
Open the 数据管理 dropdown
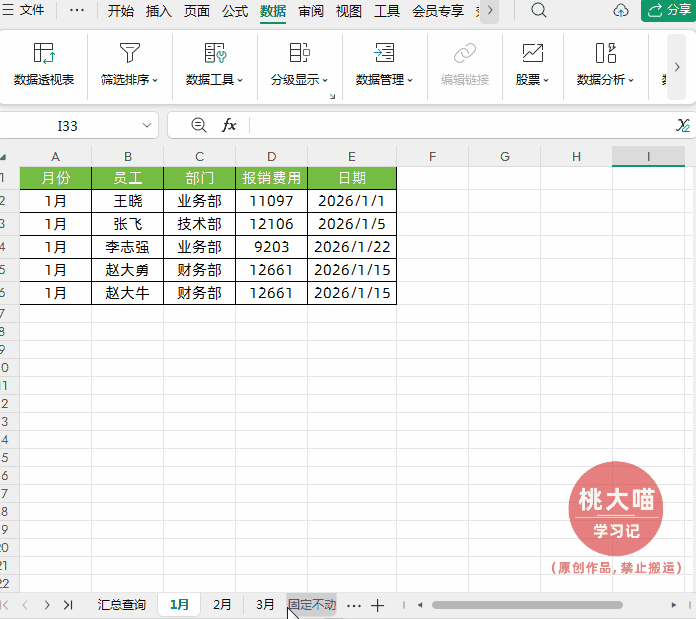[x=384, y=64]
